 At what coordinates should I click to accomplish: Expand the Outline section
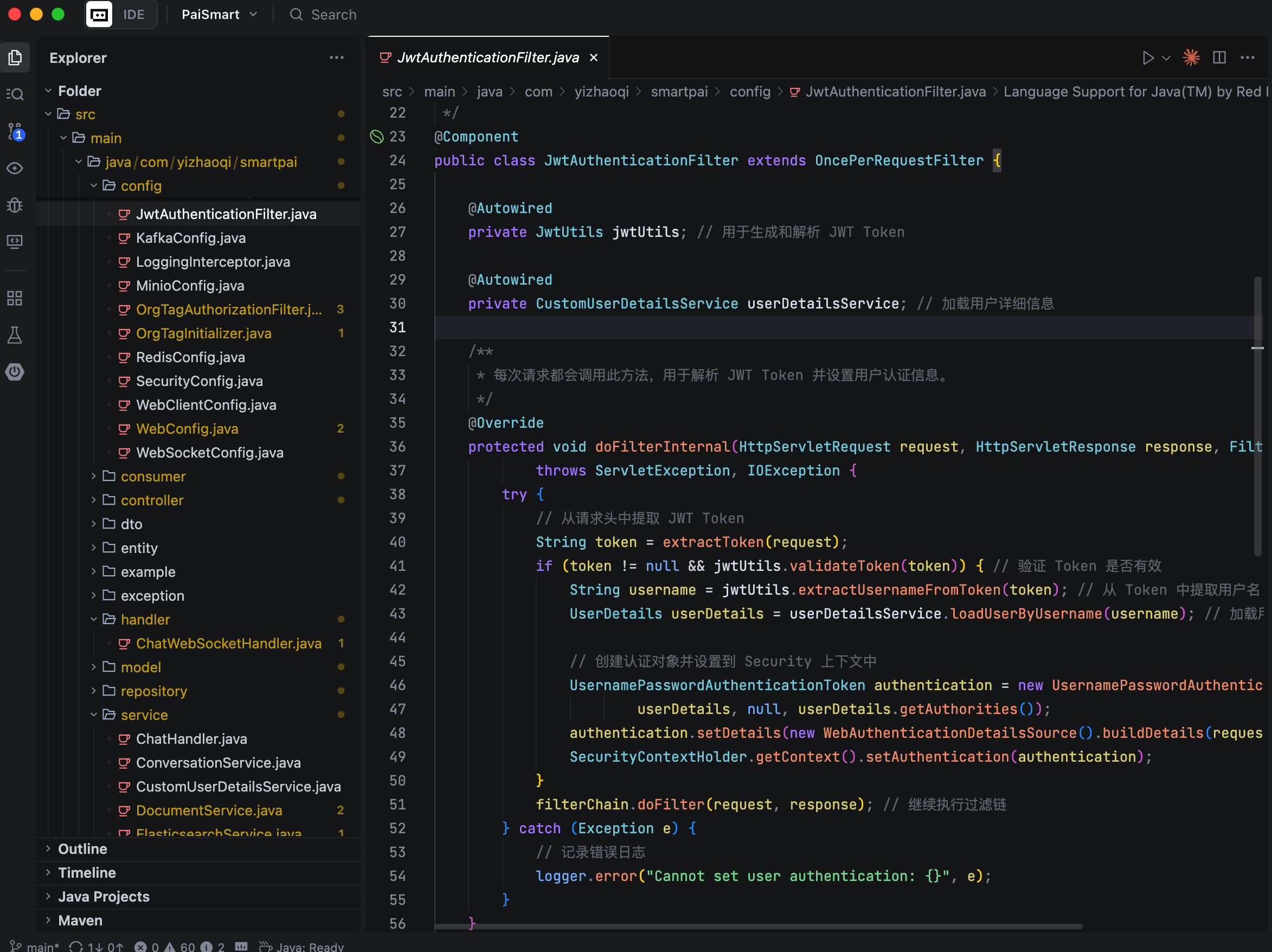click(83, 849)
